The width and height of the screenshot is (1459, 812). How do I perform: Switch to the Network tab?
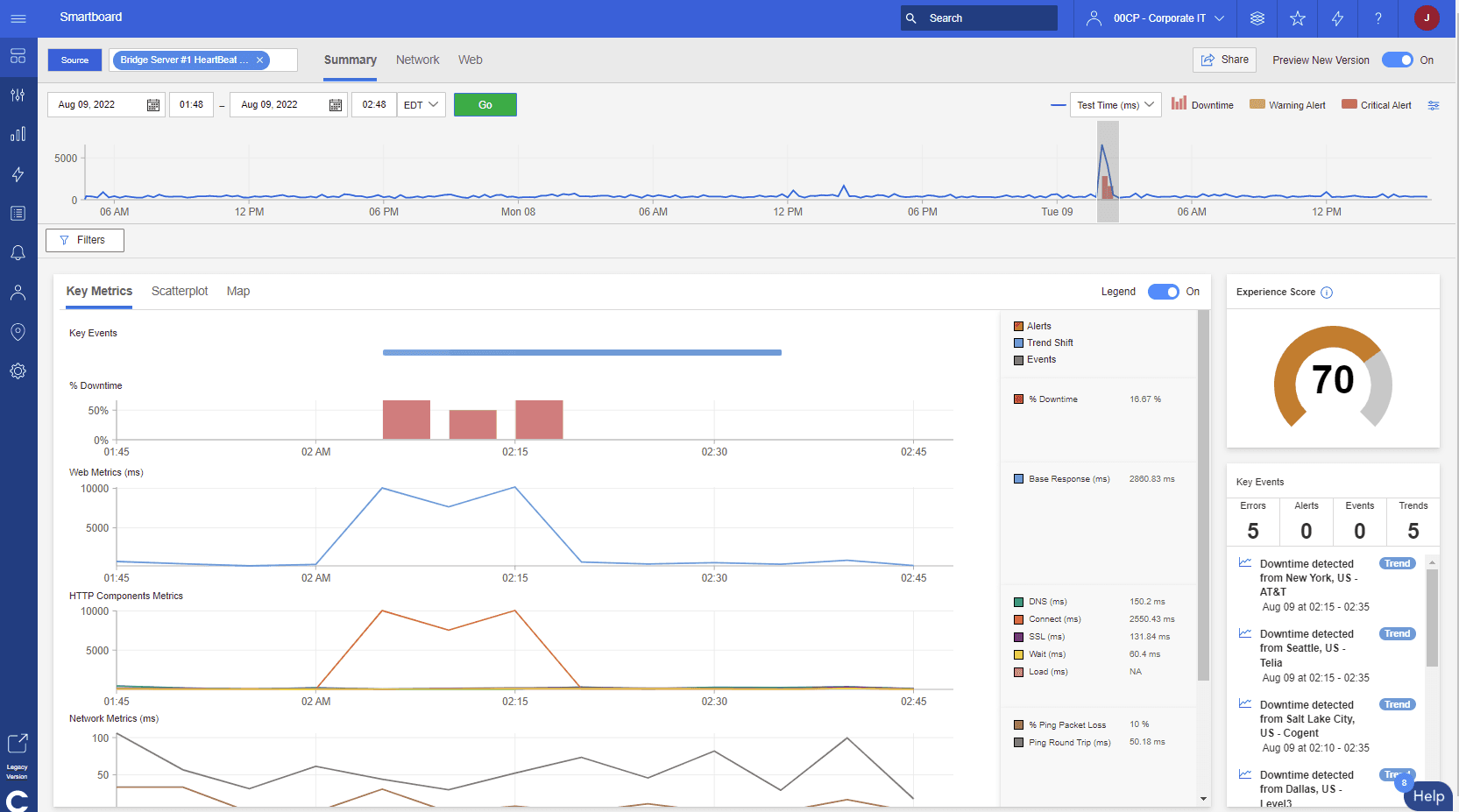point(417,60)
